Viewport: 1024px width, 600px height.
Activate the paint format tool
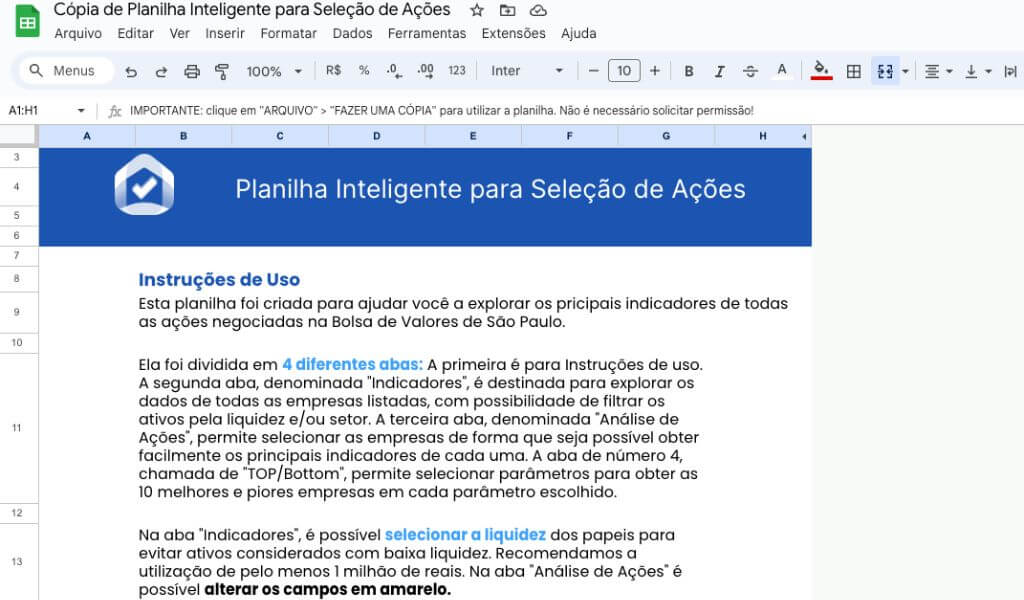pos(222,71)
